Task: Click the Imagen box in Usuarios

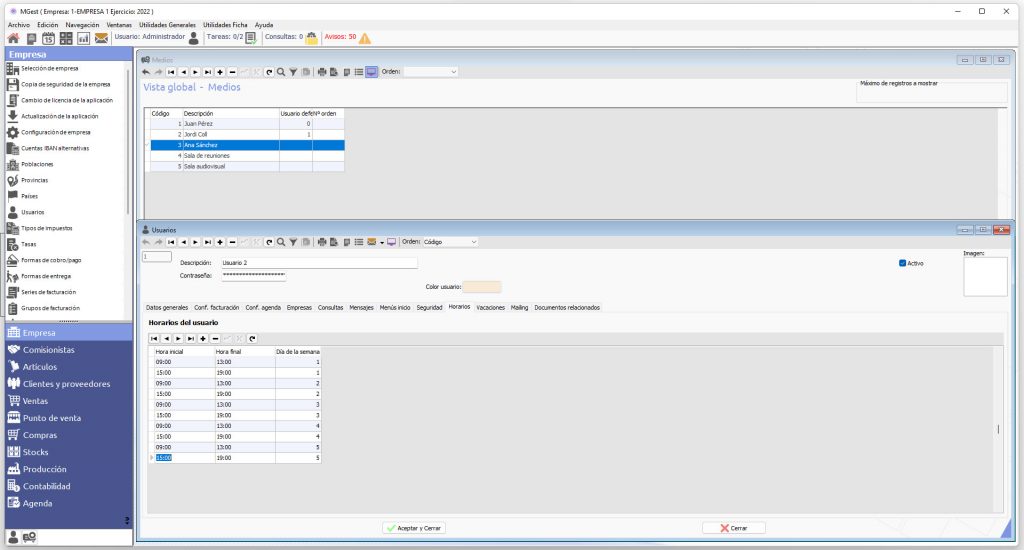Action: click(x=985, y=277)
